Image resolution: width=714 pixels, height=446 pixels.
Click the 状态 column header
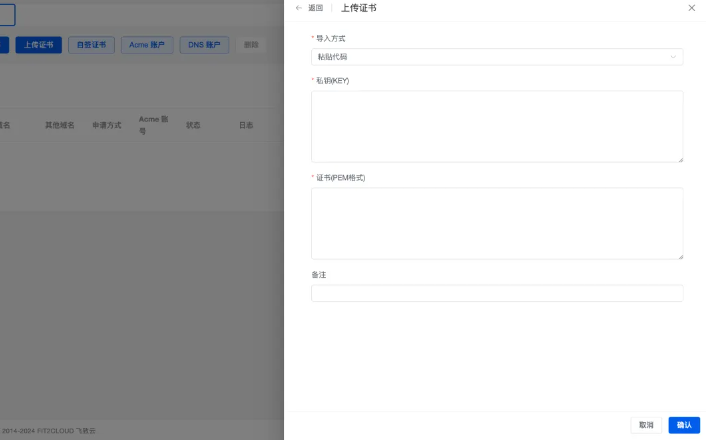[193, 125]
